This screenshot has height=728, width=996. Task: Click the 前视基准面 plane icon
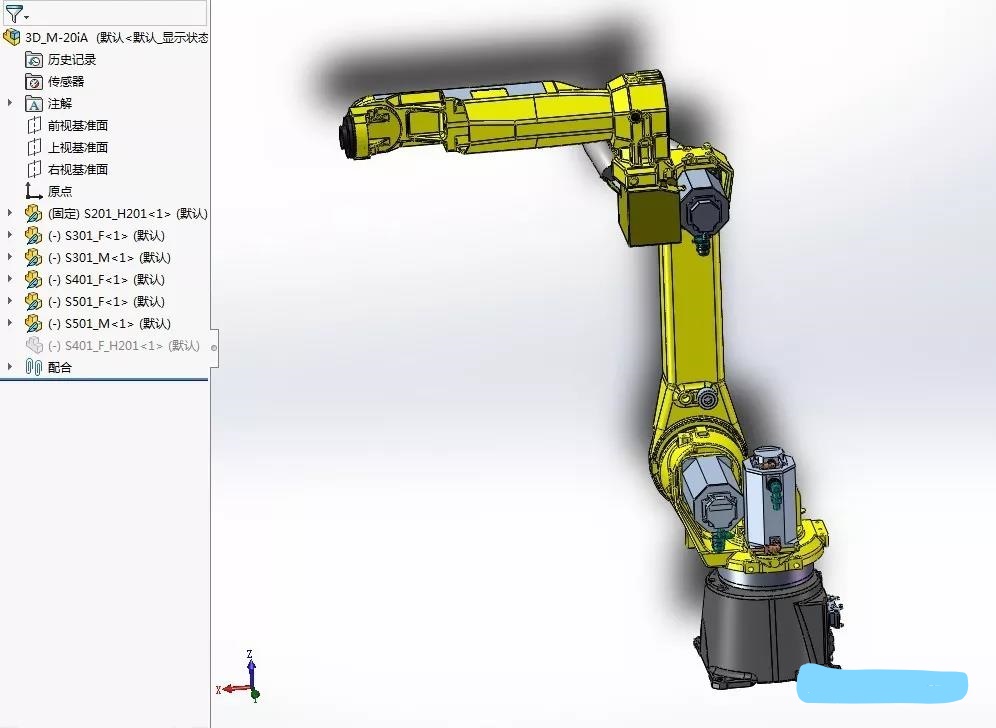pyautogui.click(x=34, y=126)
